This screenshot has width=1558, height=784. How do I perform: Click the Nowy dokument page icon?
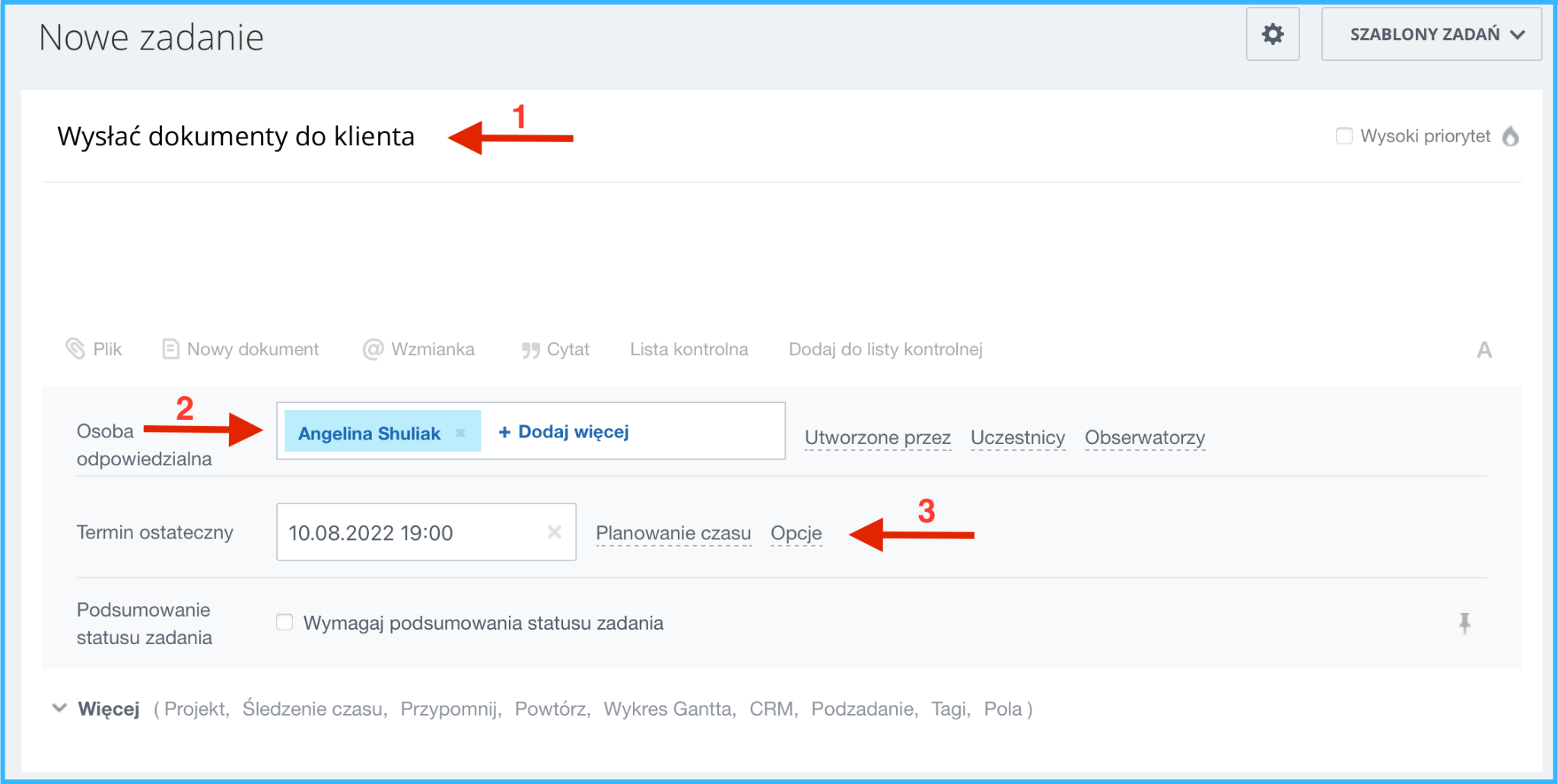tap(170, 349)
